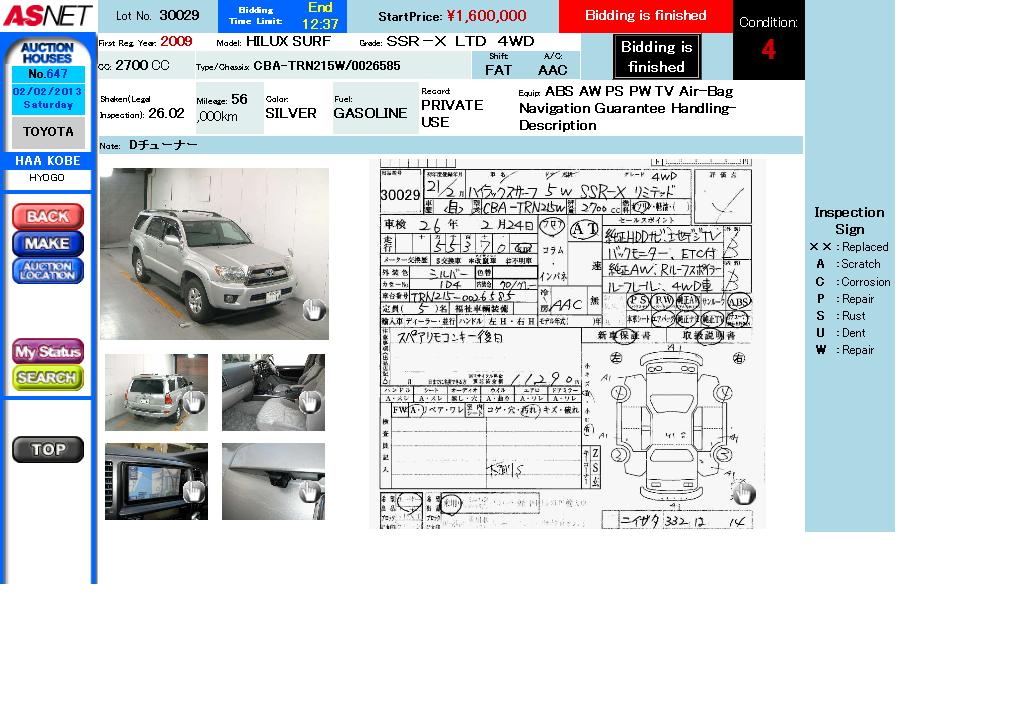Jump to TOP using the black button

(47, 450)
